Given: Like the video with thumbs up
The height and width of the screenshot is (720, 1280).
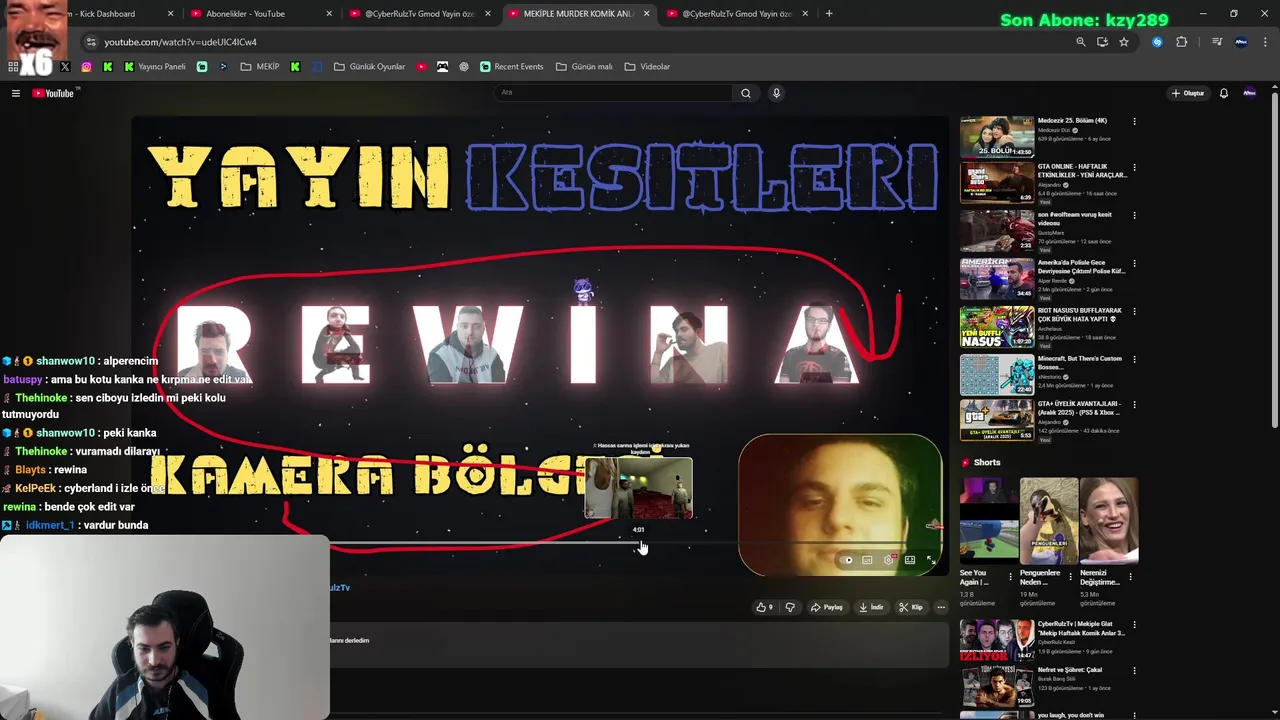Looking at the screenshot, I should tap(765, 607).
